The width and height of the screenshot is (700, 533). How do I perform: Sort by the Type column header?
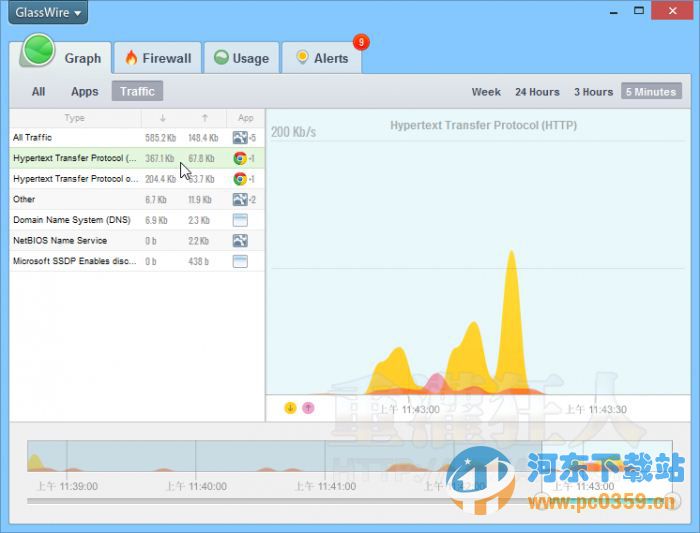click(75, 118)
